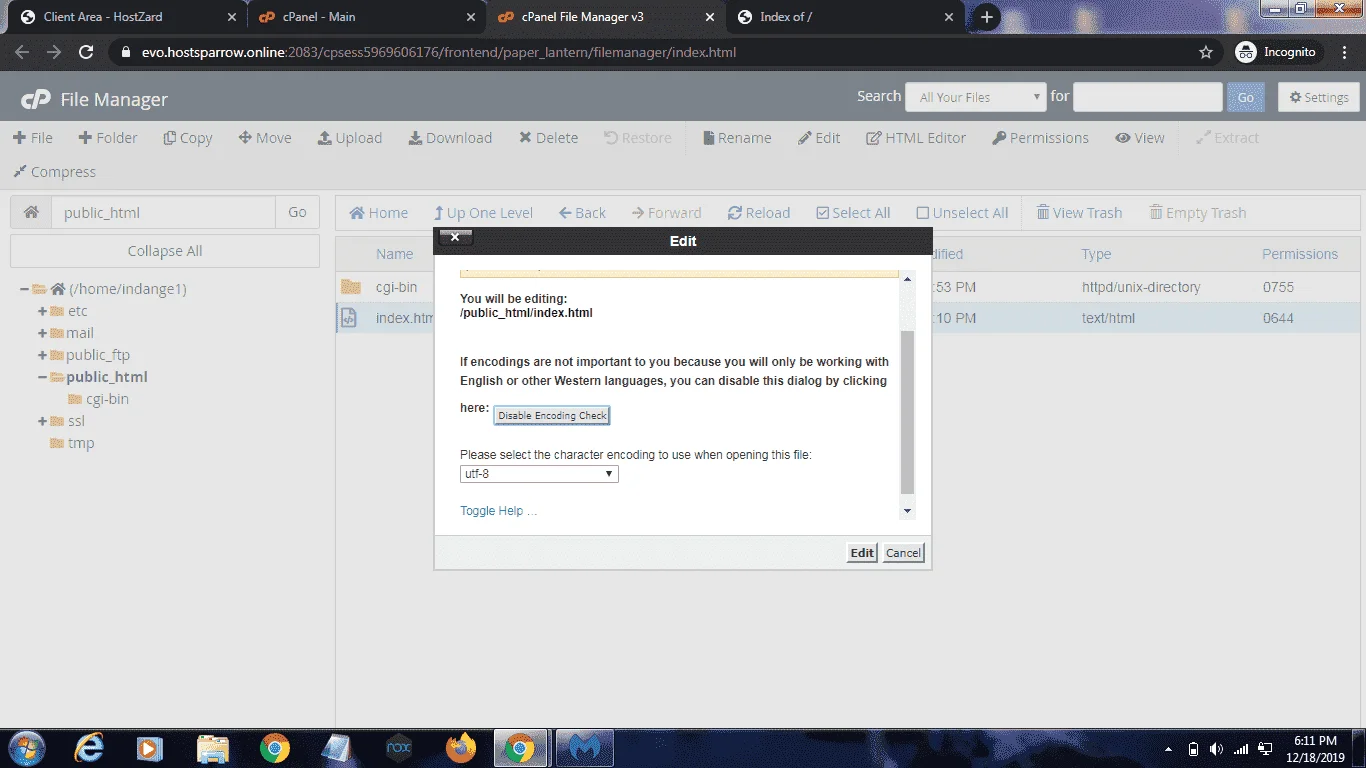Click the Download toolbar button

click(450, 138)
